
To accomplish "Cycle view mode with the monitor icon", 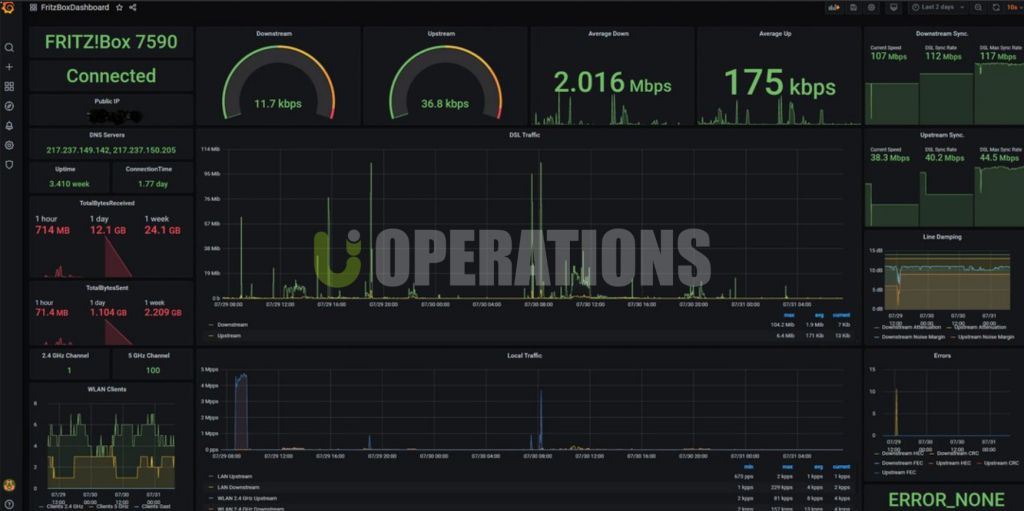I will 893,8.
